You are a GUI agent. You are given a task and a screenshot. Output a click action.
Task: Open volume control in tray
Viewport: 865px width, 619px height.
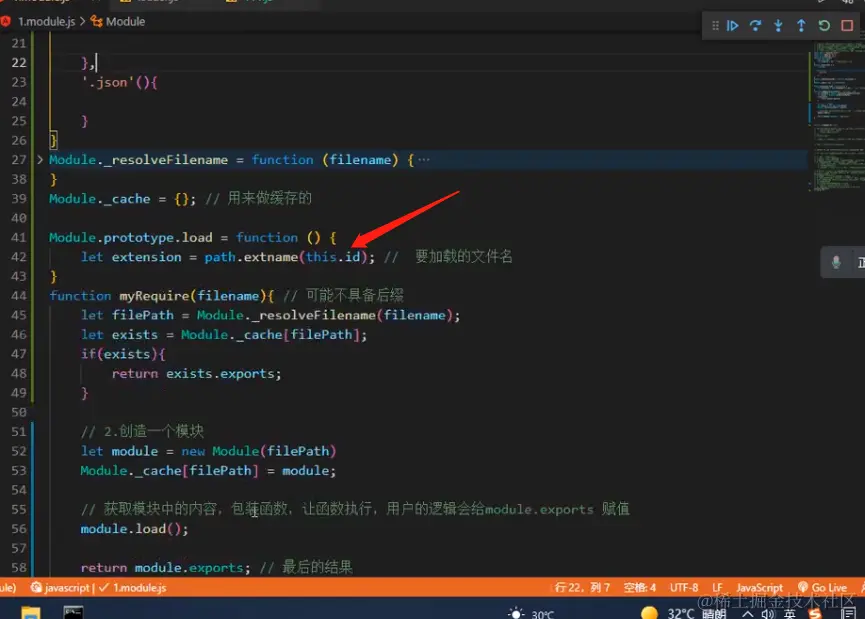coord(767,613)
